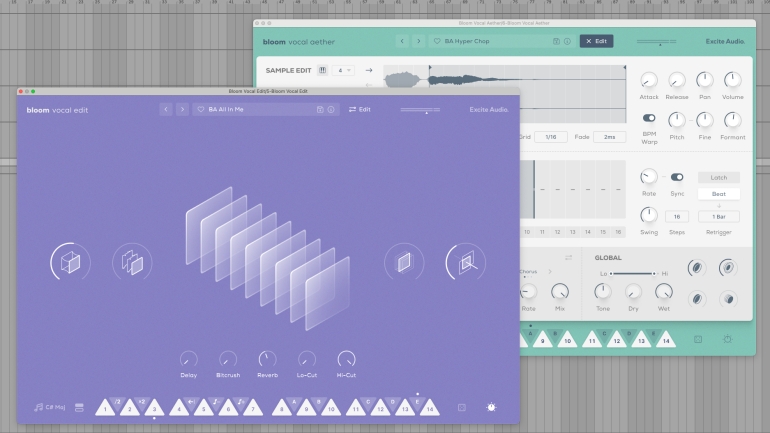Screen dimensions: 770x433
Task: Click the Steps 16 value field
Action: 677,216
